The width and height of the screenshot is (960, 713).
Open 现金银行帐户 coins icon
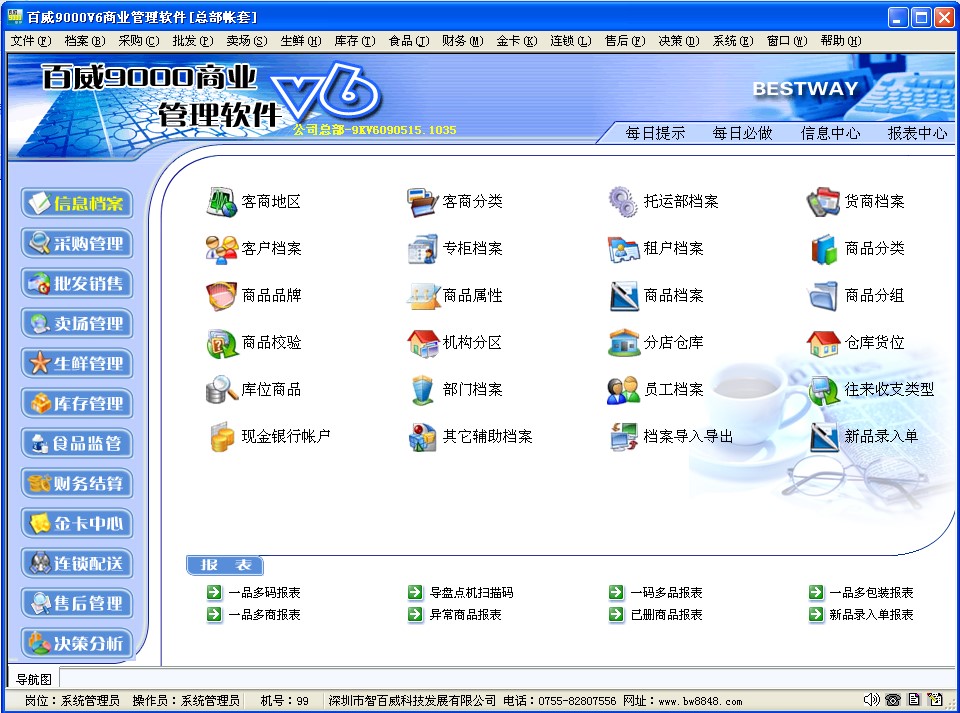(x=222, y=437)
